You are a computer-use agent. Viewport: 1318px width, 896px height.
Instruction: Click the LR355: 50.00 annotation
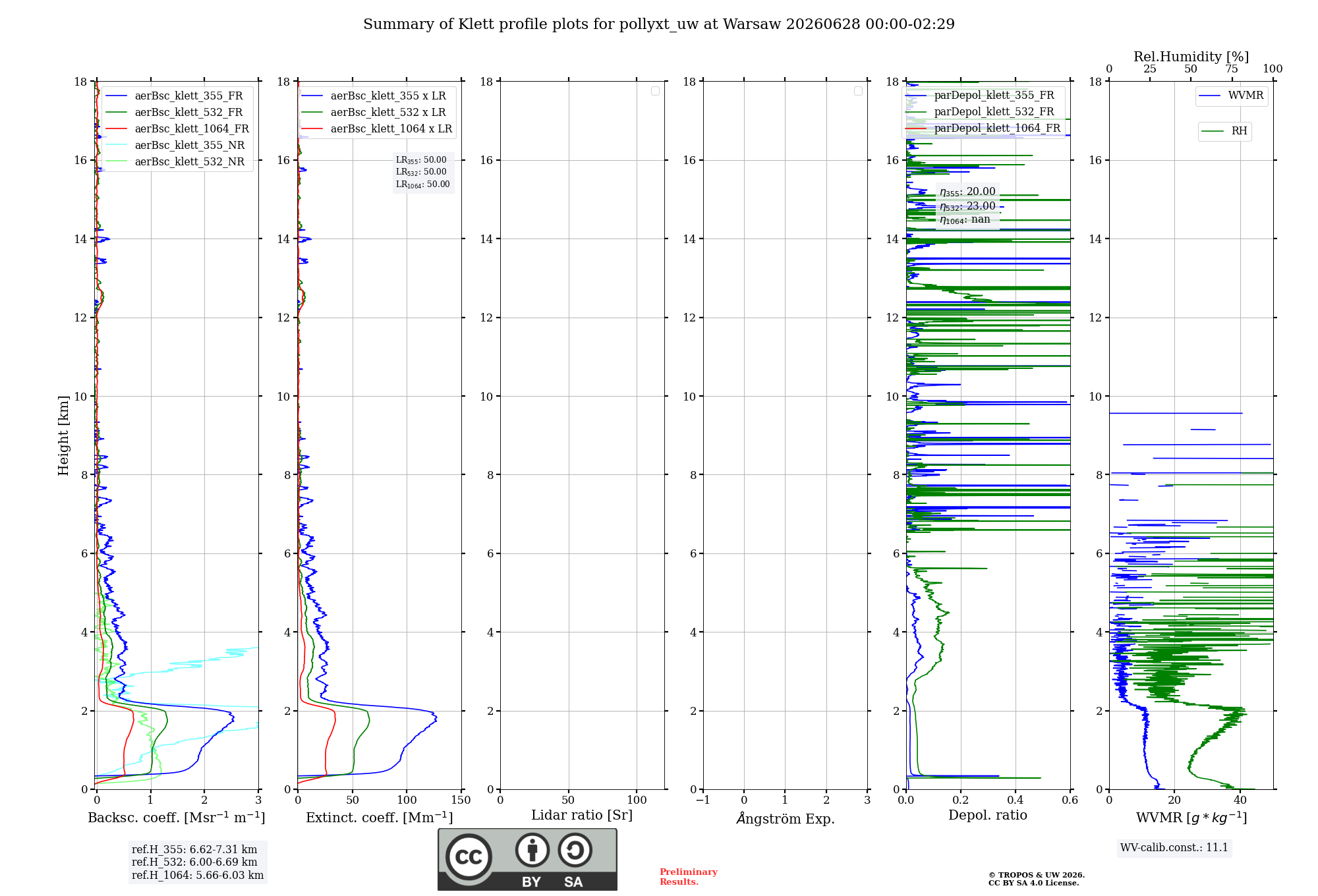pos(421,160)
